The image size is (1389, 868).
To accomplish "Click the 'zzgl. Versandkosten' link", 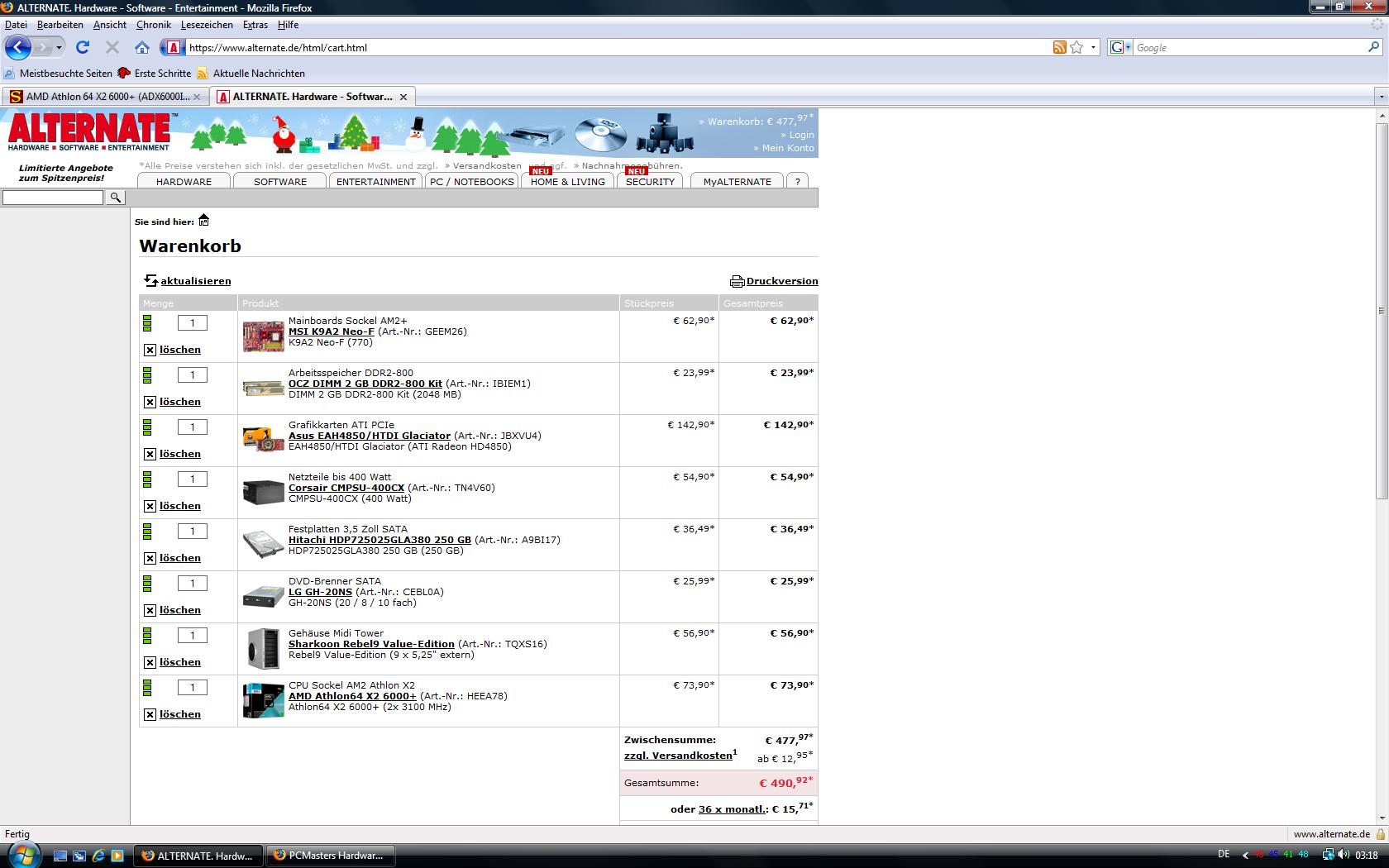I will pyautogui.click(x=678, y=756).
